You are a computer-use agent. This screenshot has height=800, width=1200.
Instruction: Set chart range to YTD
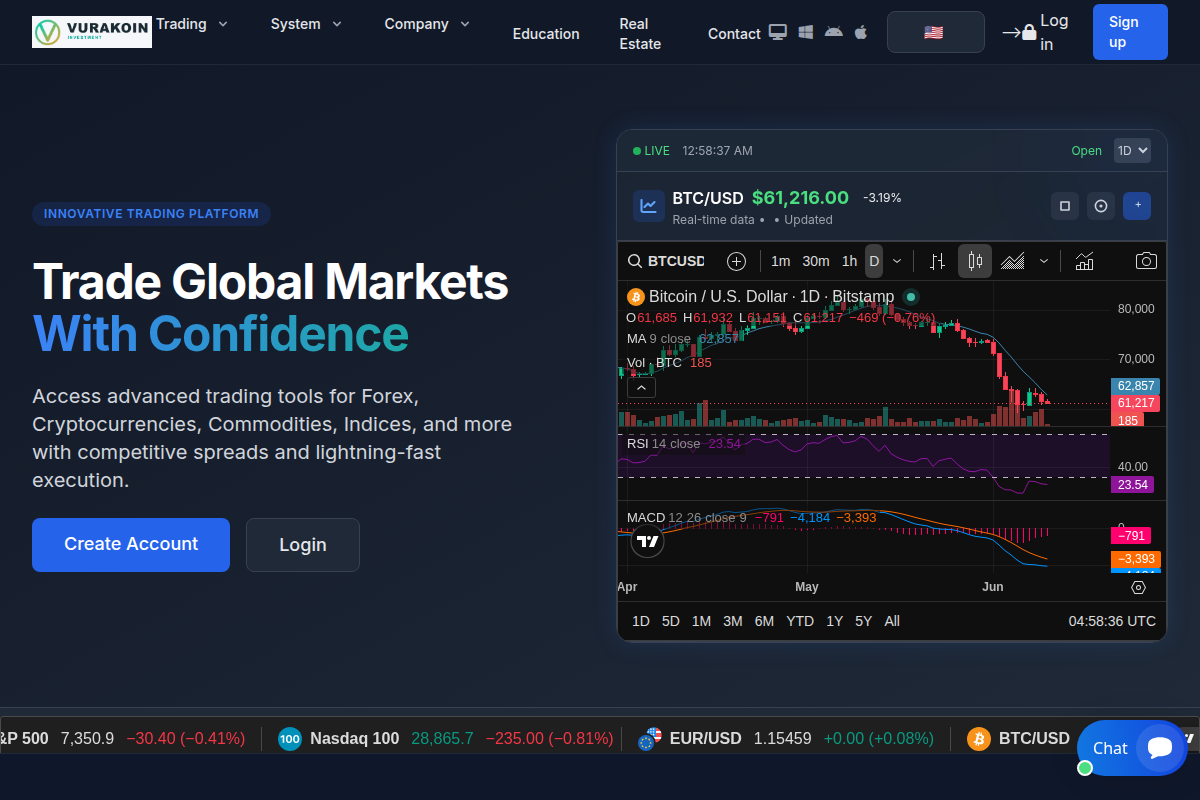[x=800, y=621]
